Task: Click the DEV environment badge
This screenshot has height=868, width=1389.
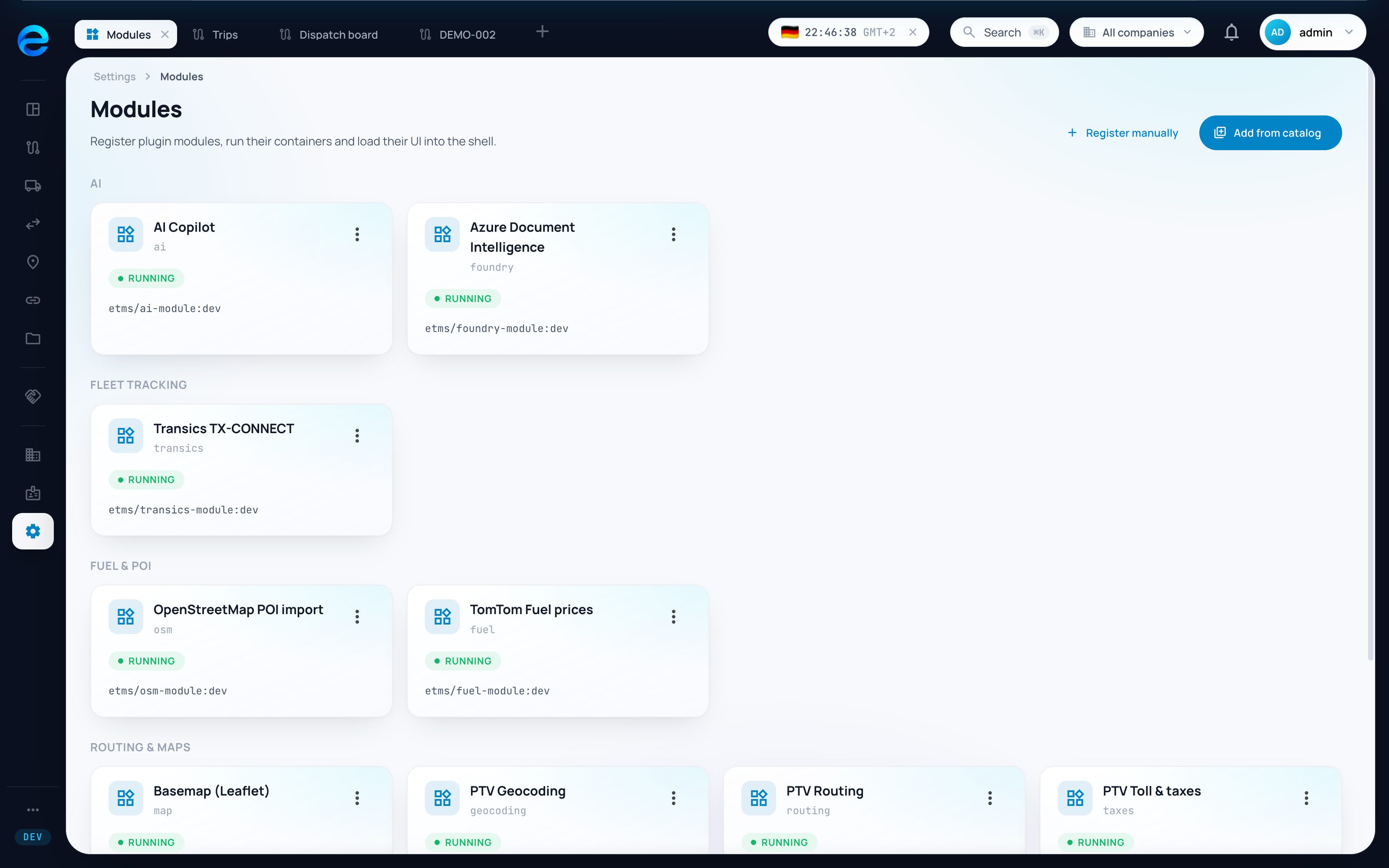Action: coord(33,836)
